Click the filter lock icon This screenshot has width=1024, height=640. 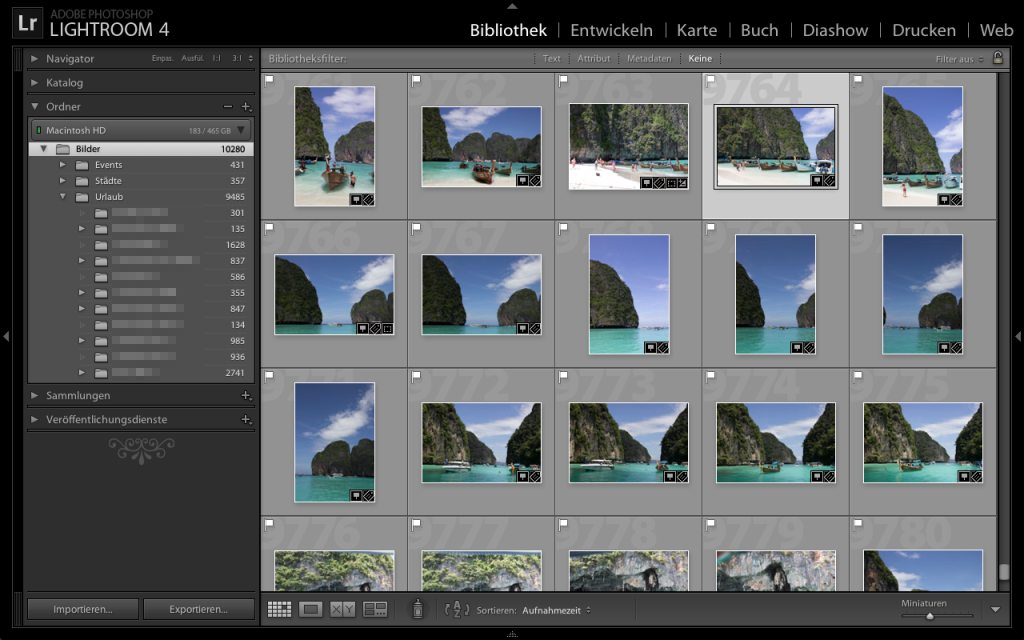[998, 58]
